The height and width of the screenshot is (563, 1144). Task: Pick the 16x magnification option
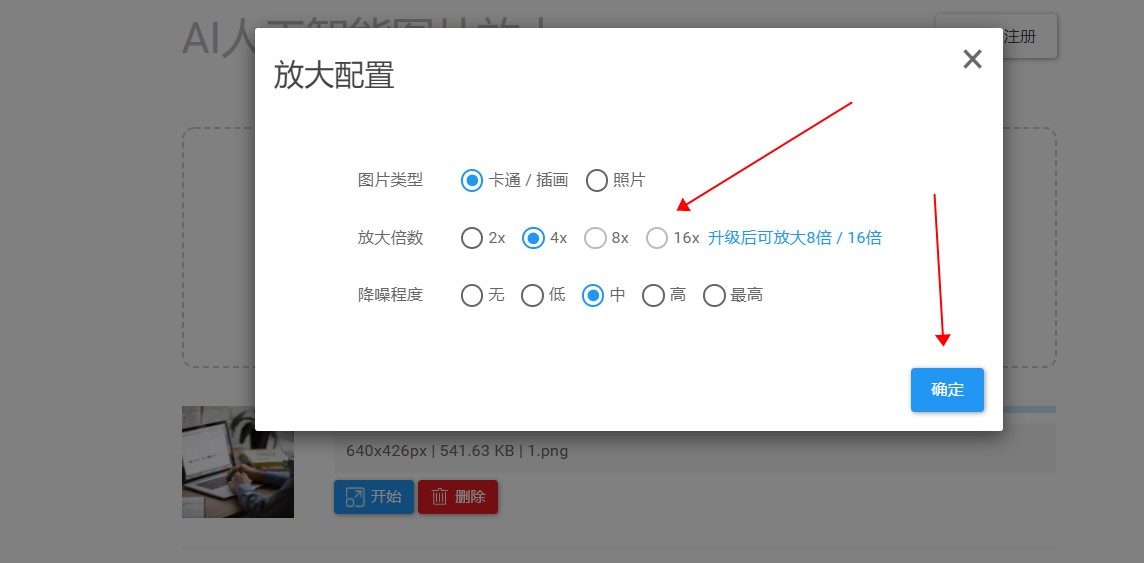click(x=657, y=238)
